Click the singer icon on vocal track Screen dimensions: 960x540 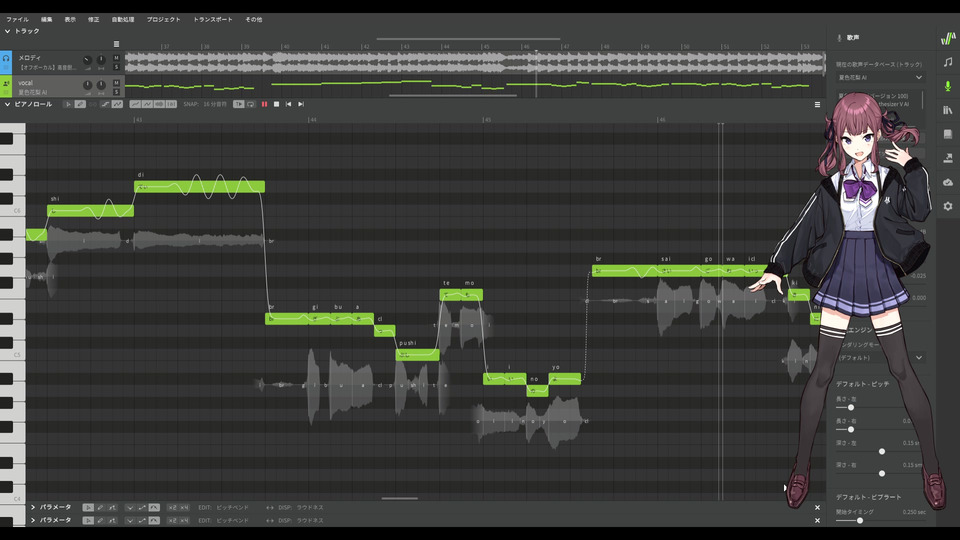(x=6, y=84)
